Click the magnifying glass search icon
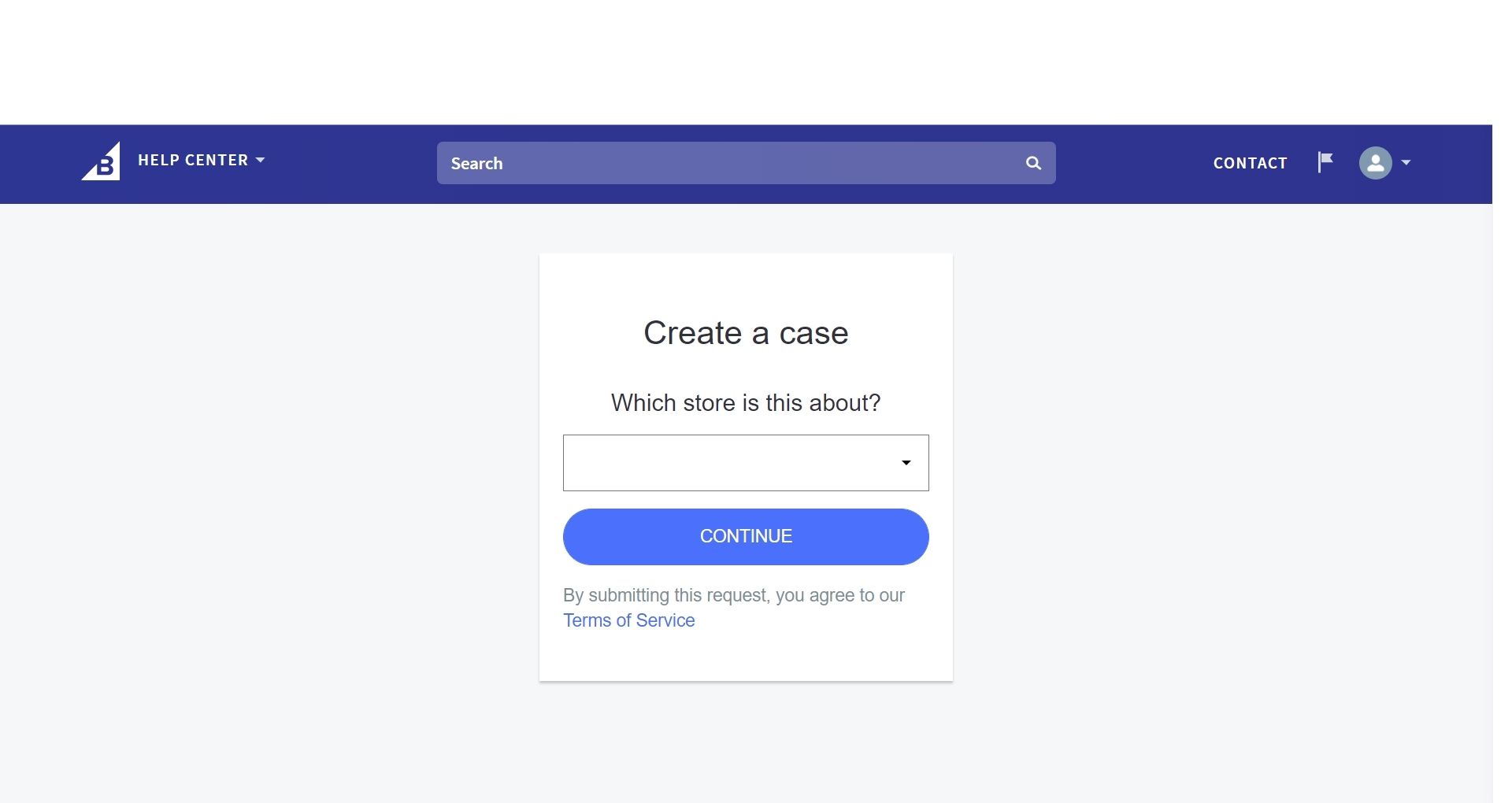 pos(1033,163)
